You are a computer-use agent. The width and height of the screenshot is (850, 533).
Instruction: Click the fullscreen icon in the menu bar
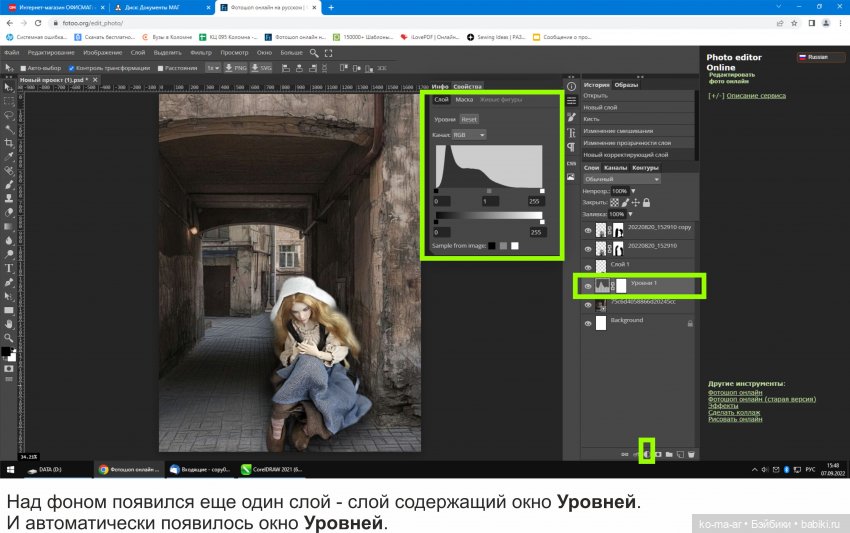pyautogui.click(x=329, y=53)
